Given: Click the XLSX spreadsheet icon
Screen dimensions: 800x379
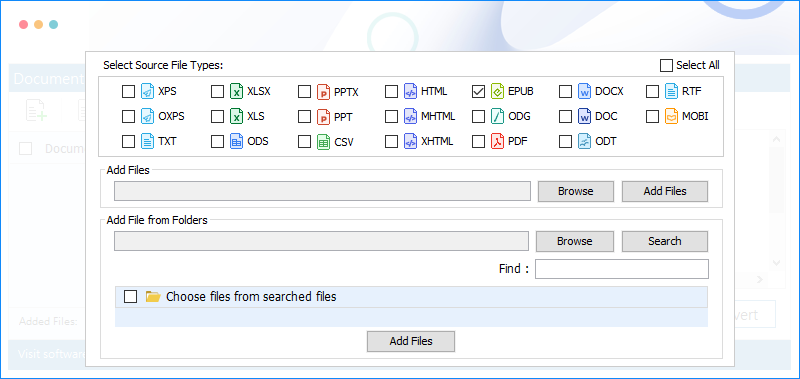Looking at the screenshot, I should pyautogui.click(x=236, y=92).
